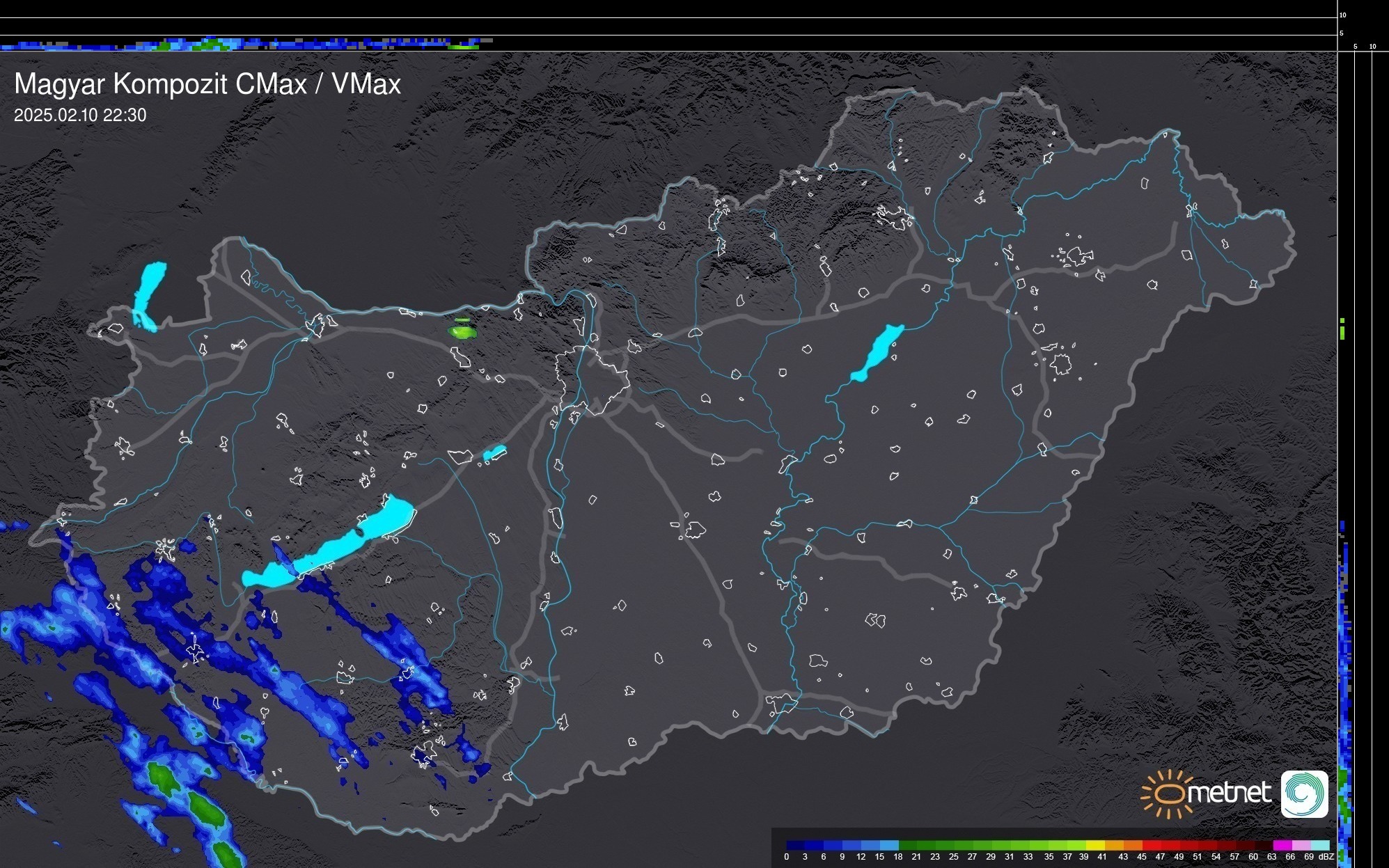
Task: Click the 2025.02.10 22:30 timestamp
Action: 80,116
